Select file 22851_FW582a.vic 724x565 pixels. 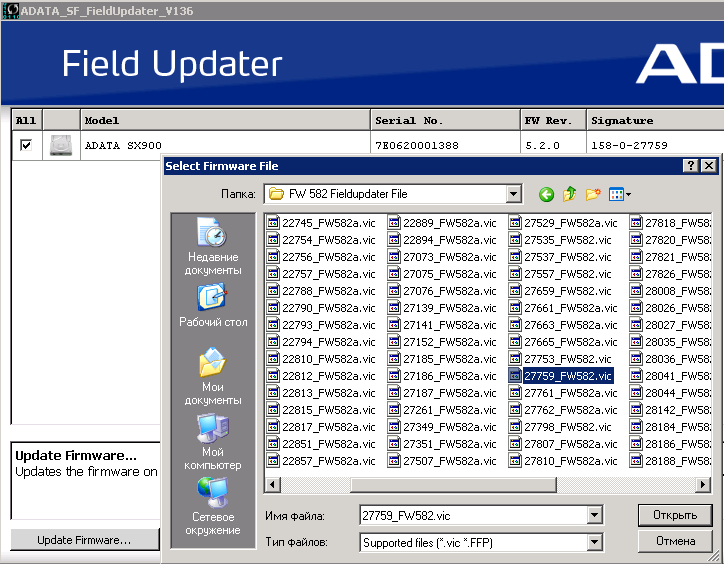coord(321,444)
